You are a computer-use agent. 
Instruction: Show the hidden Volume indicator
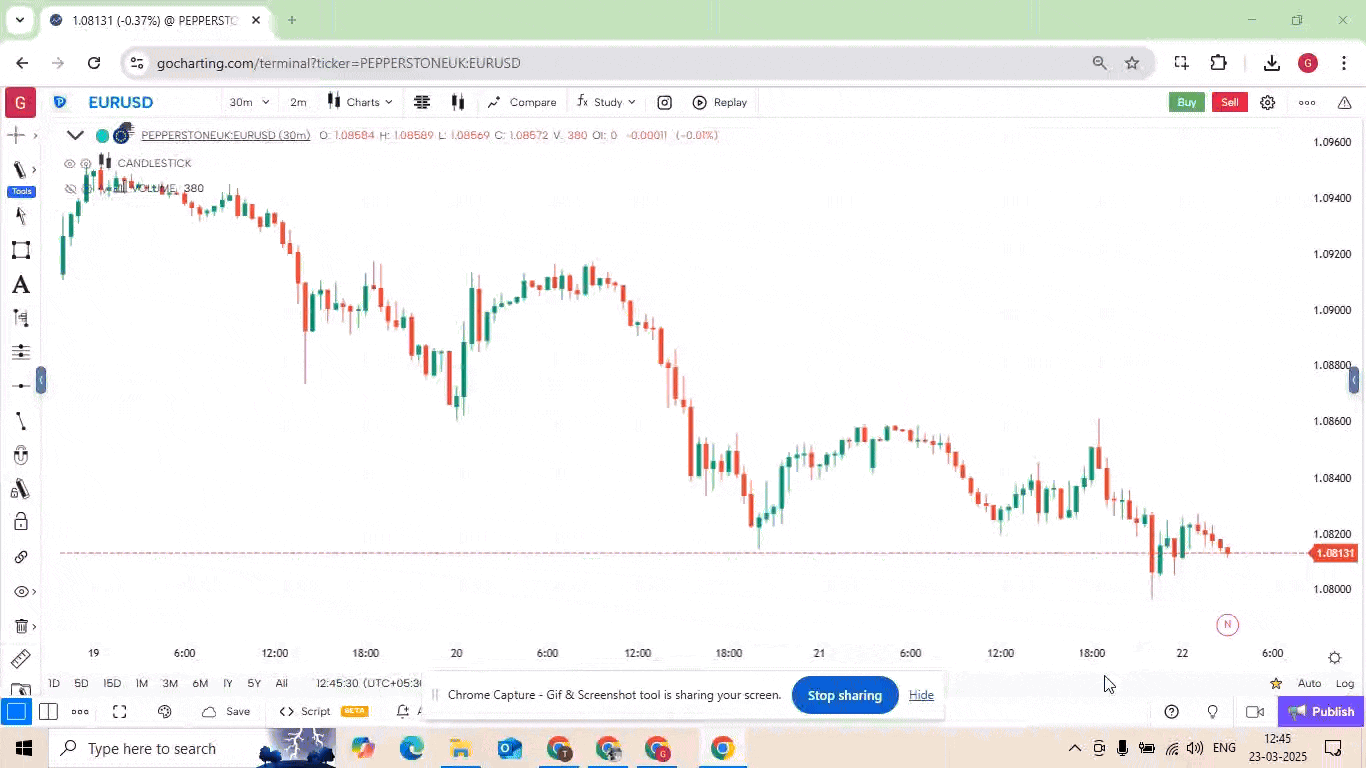coord(69,188)
